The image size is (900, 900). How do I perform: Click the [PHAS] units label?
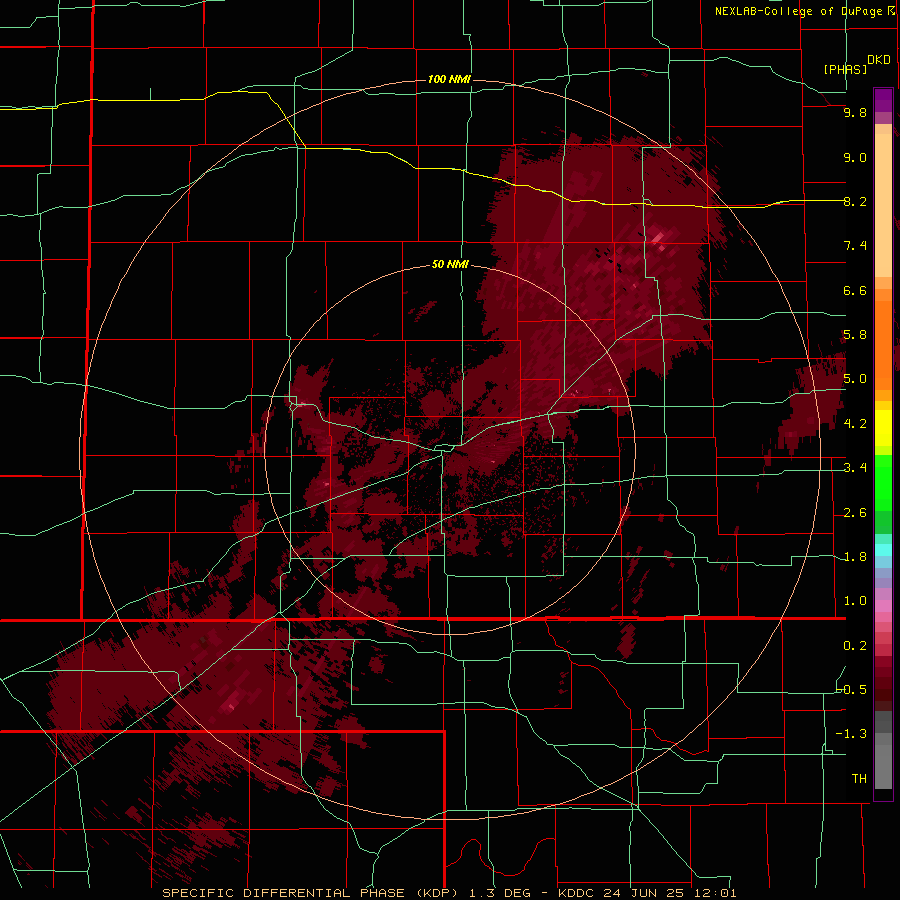click(845, 69)
